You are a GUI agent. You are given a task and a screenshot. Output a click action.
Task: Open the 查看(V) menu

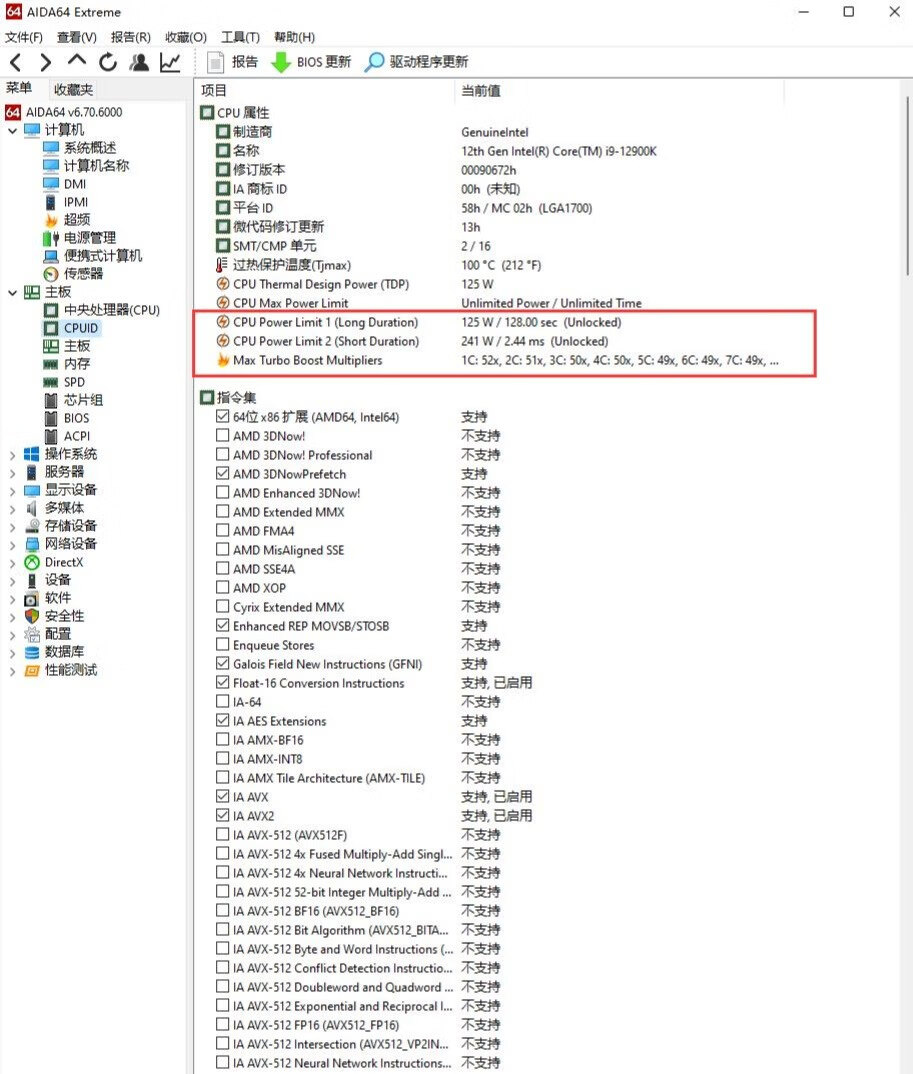tap(77, 37)
